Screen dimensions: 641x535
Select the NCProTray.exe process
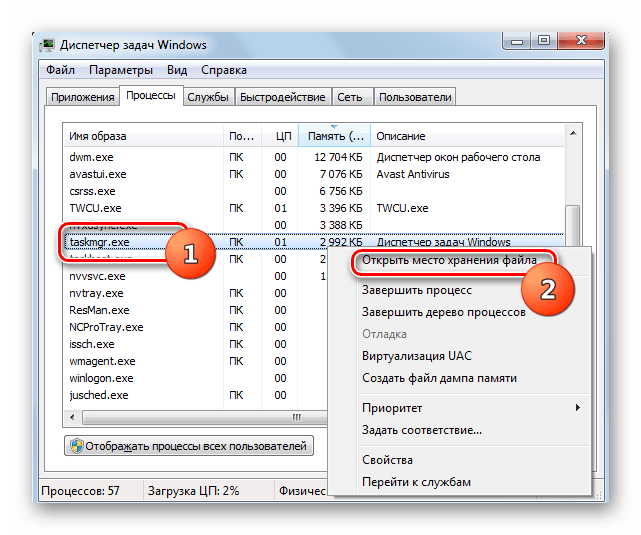pyautogui.click(x=106, y=327)
